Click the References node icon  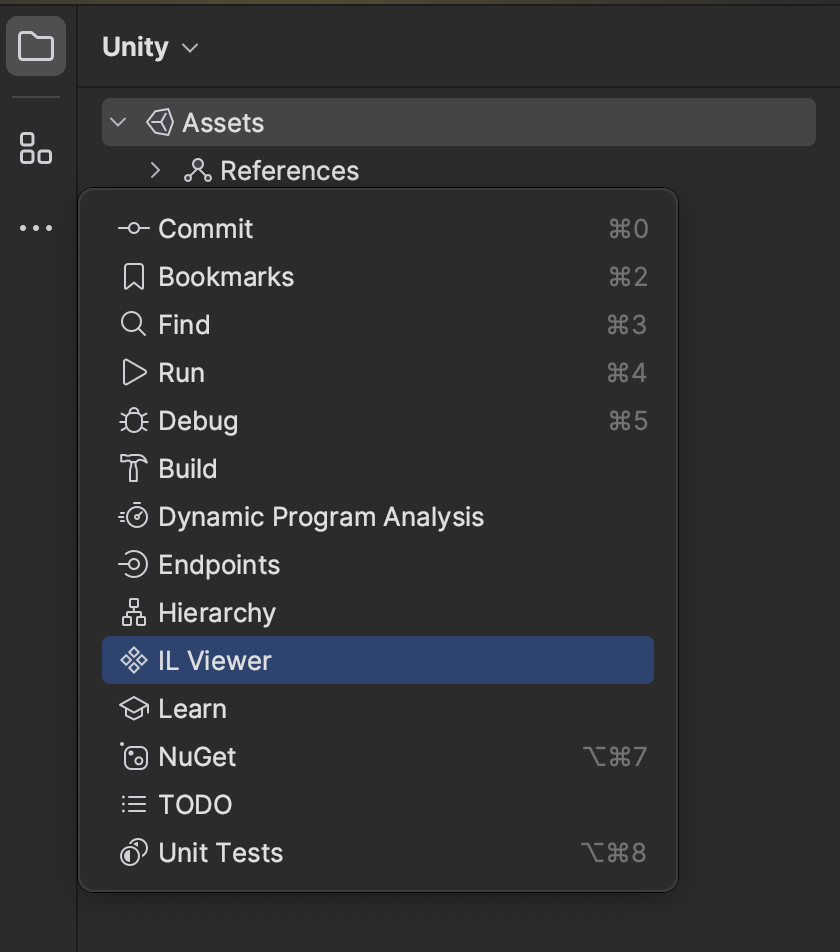pos(198,171)
